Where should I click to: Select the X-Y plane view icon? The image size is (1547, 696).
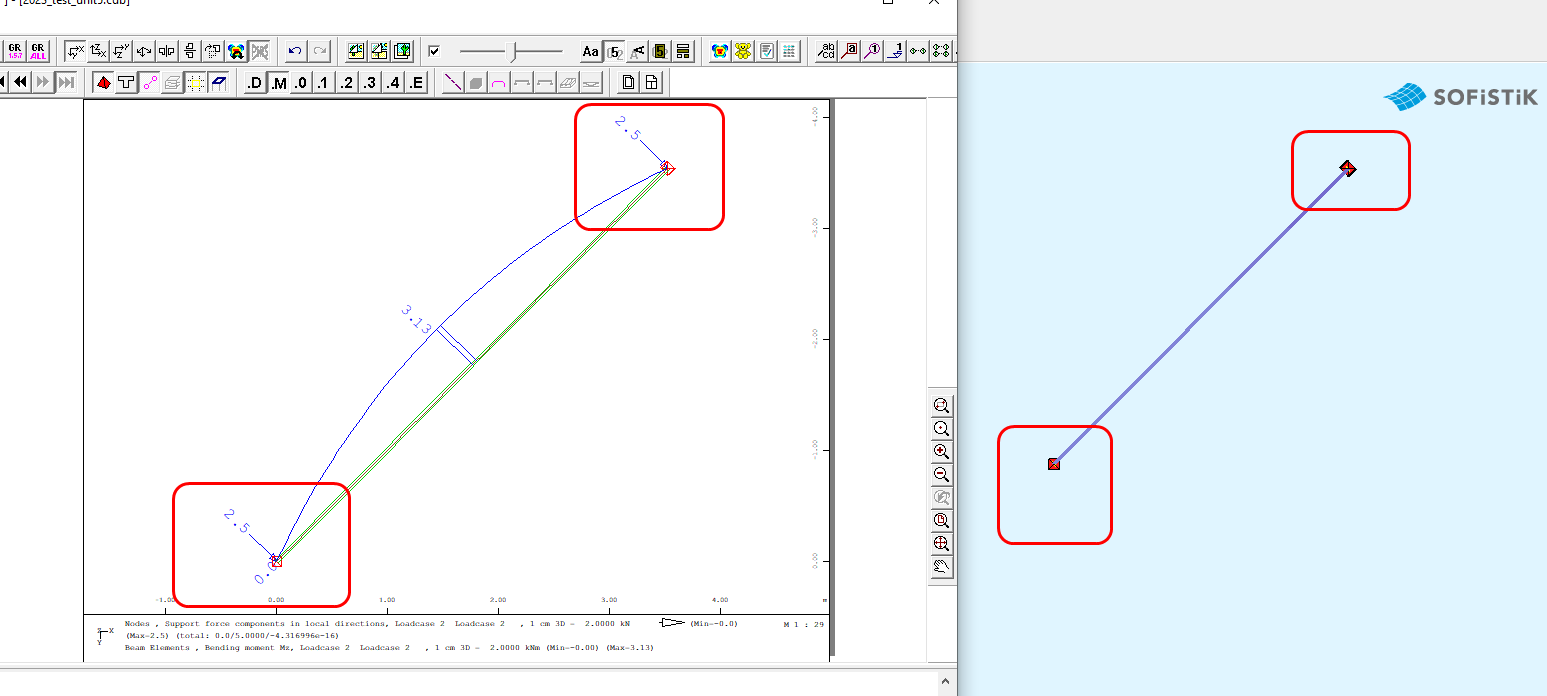pyautogui.click(x=76, y=51)
